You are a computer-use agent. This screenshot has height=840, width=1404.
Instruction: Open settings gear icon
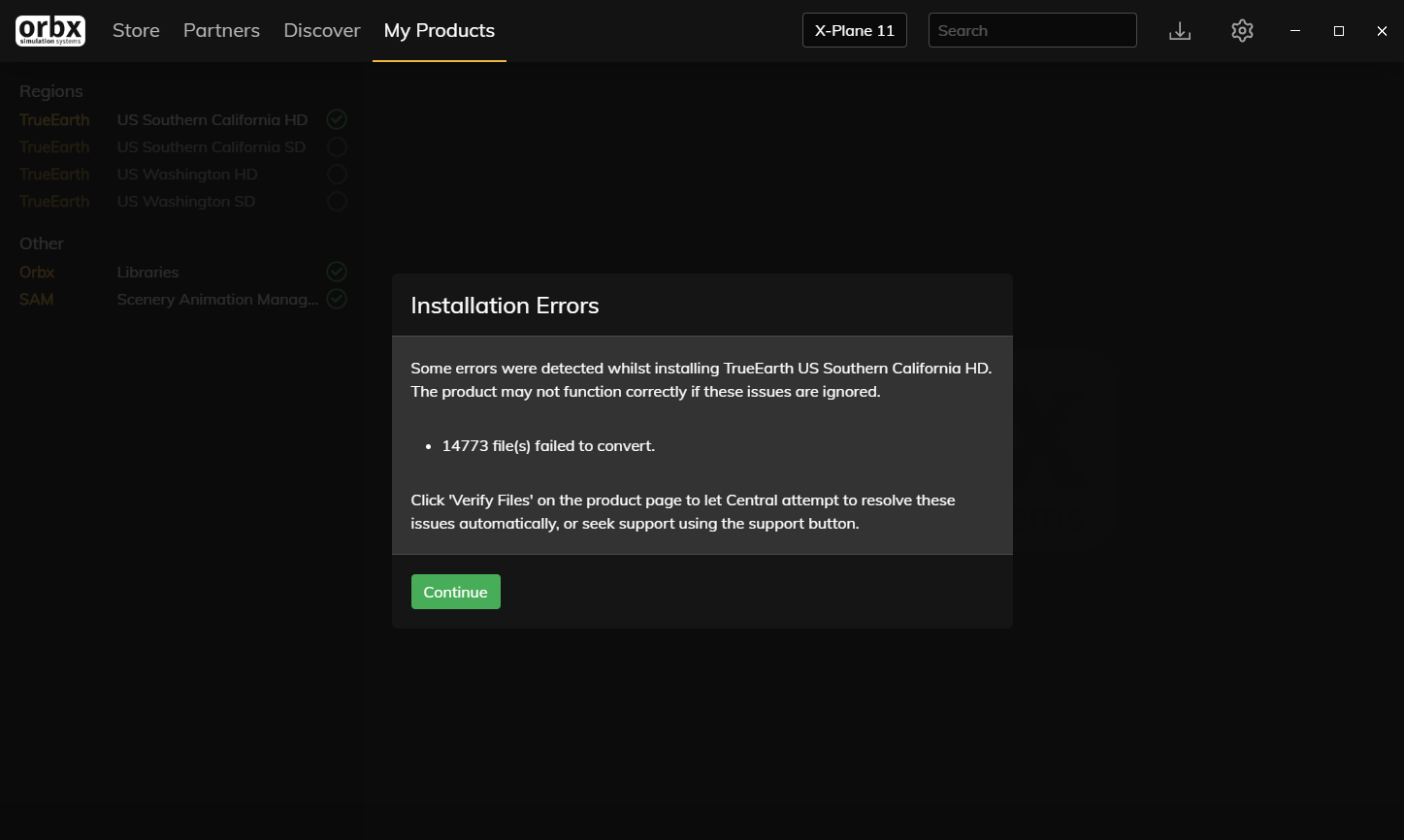pos(1242,31)
